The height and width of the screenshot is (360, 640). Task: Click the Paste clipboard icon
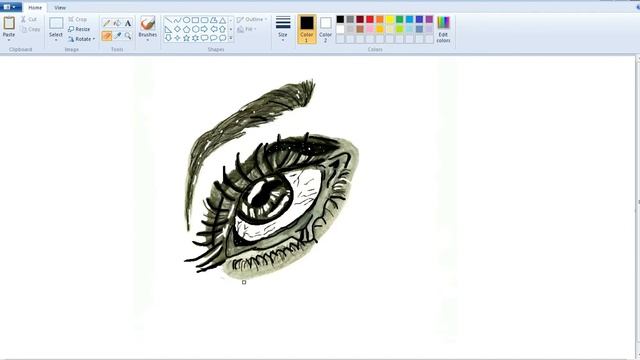tap(9, 23)
